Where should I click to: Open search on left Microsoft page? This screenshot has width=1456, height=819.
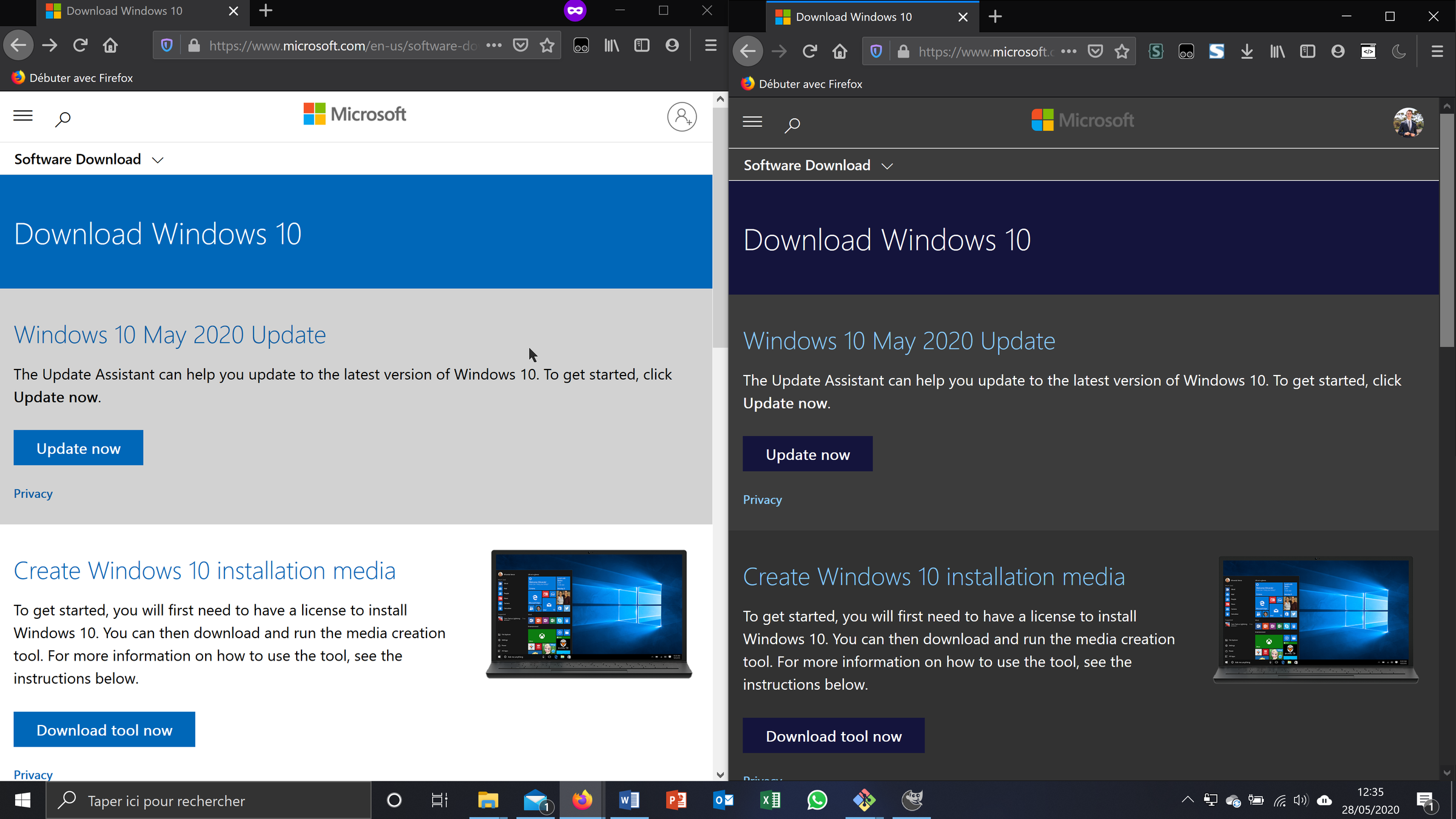tap(63, 118)
